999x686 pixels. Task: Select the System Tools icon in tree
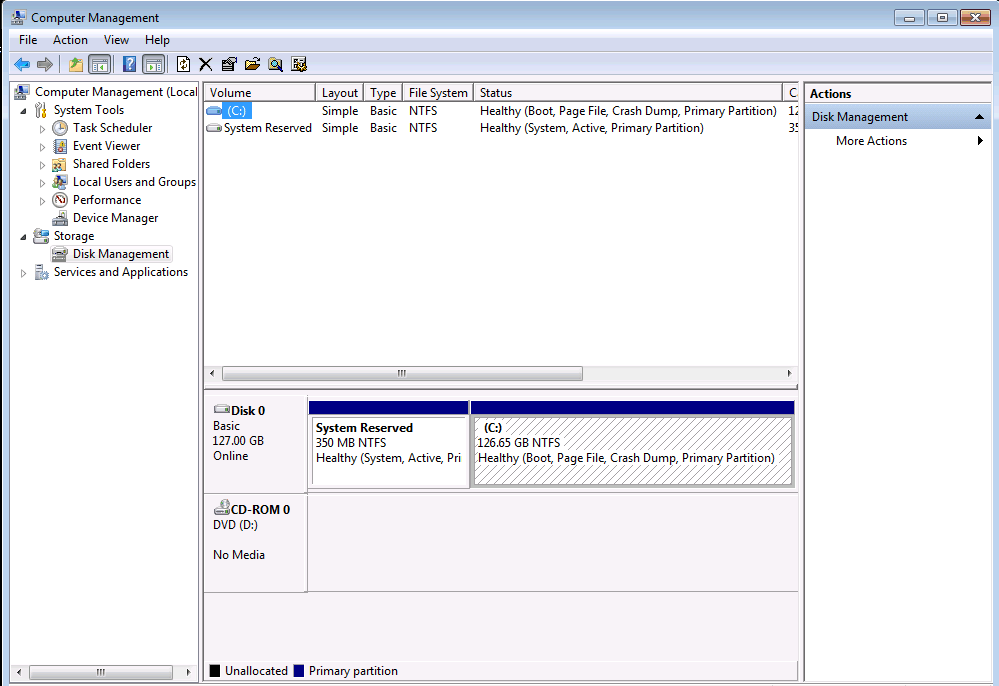(x=41, y=110)
